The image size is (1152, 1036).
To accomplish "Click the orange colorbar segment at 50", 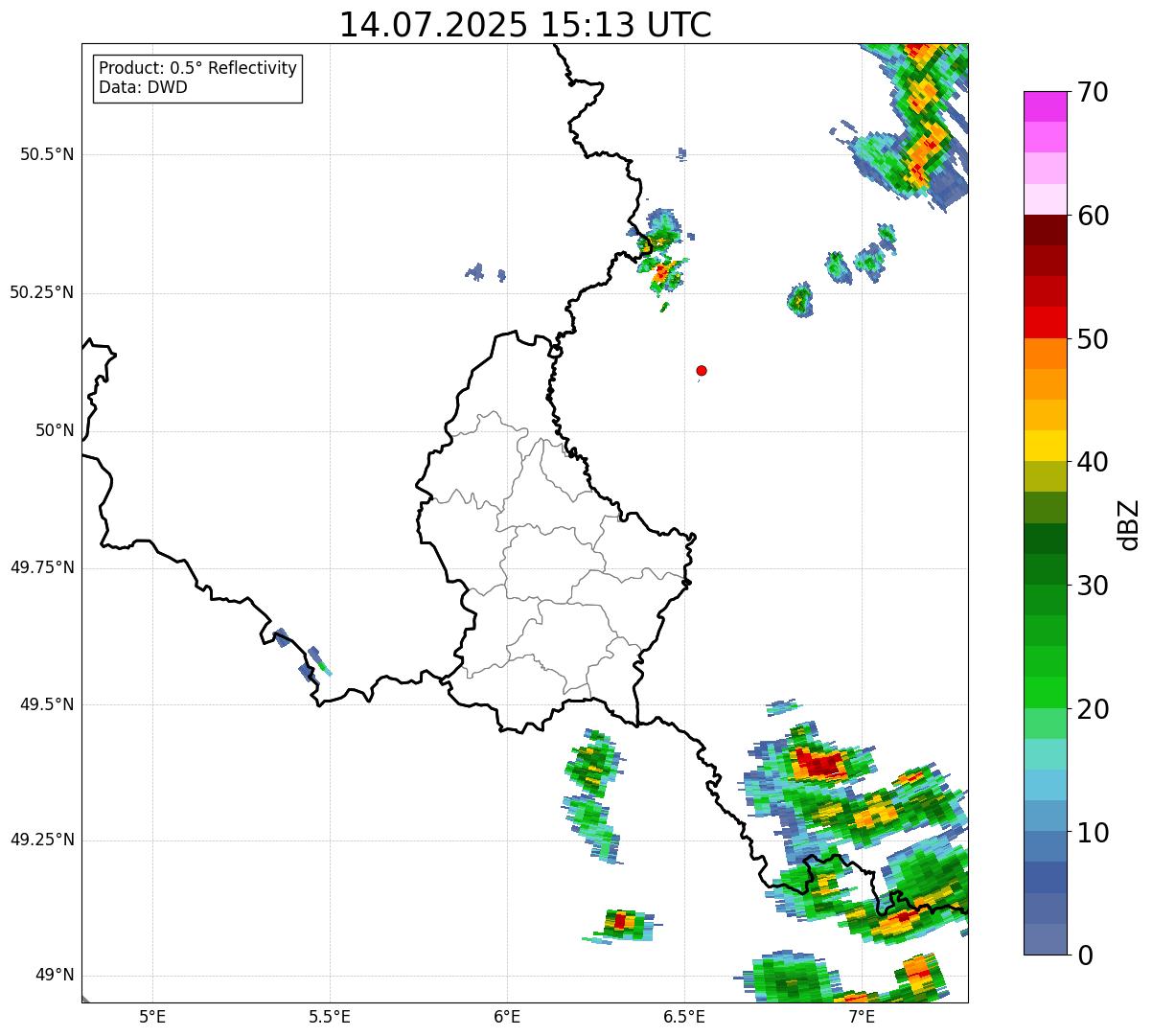I will pyautogui.click(x=1046, y=354).
